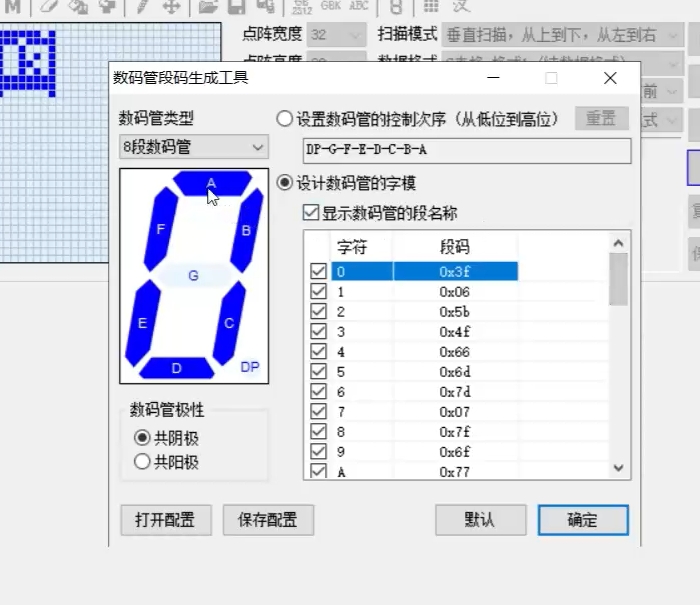Uncheck the checkbox for character 4
This screenshot has width=700, height=605.
pyautogui.click(x=318, y=352)
